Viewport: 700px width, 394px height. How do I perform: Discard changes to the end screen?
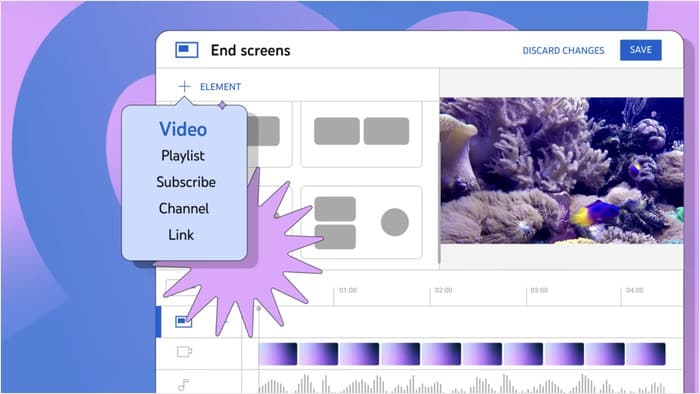coord(563,50)
